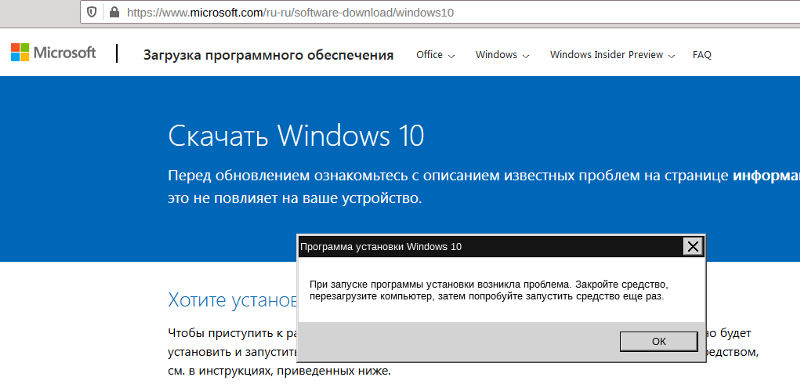
Task: Click the Microsoft logo
Action: tap(54, 53)
